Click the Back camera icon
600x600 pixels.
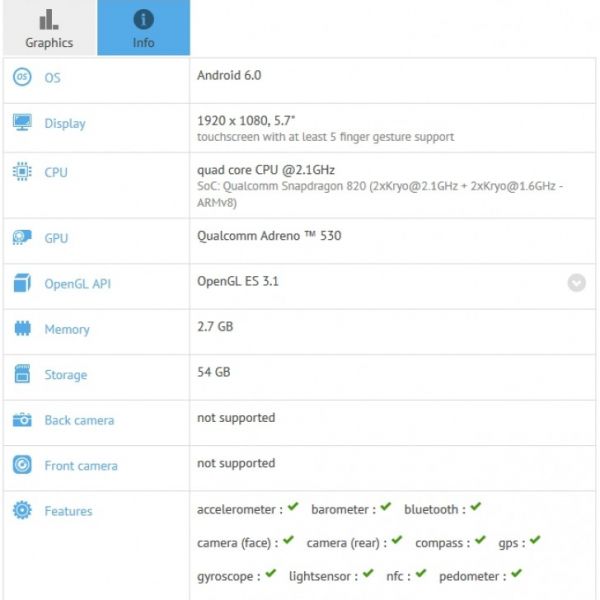click(22, 420)
